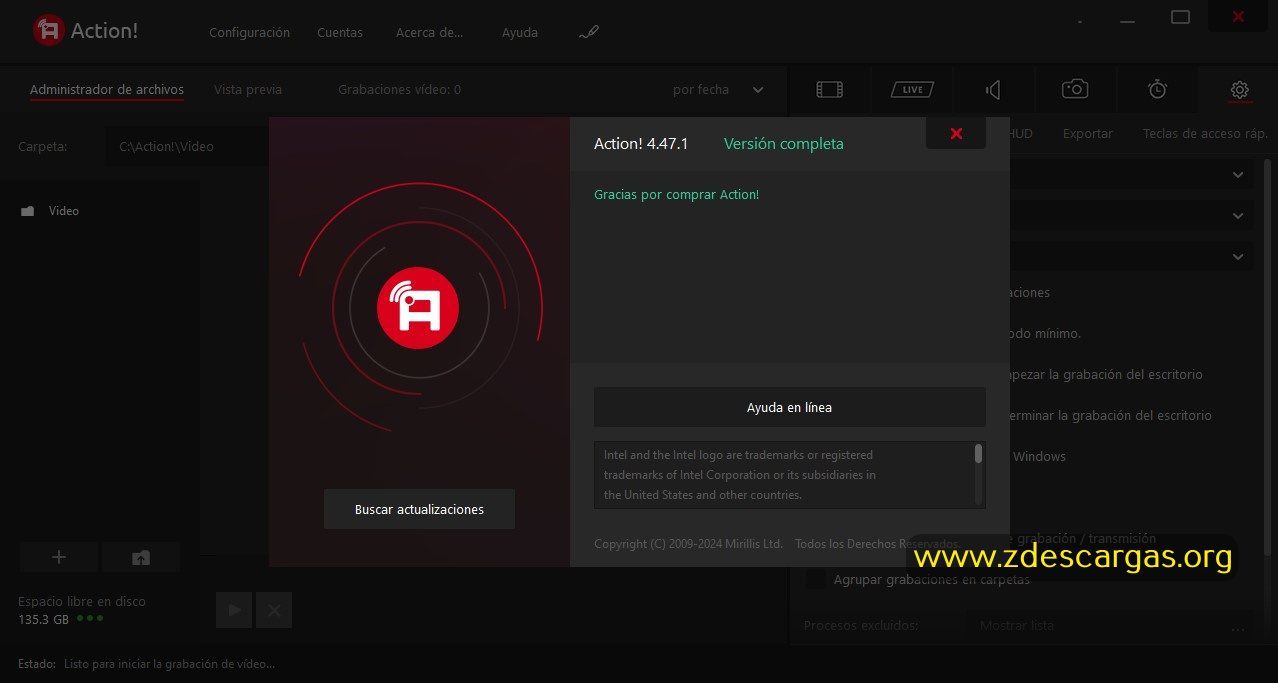Viewport: 1278px width, 683px height.
Task: Click the '135.3 GB' free space value
Action: point(43,619)
